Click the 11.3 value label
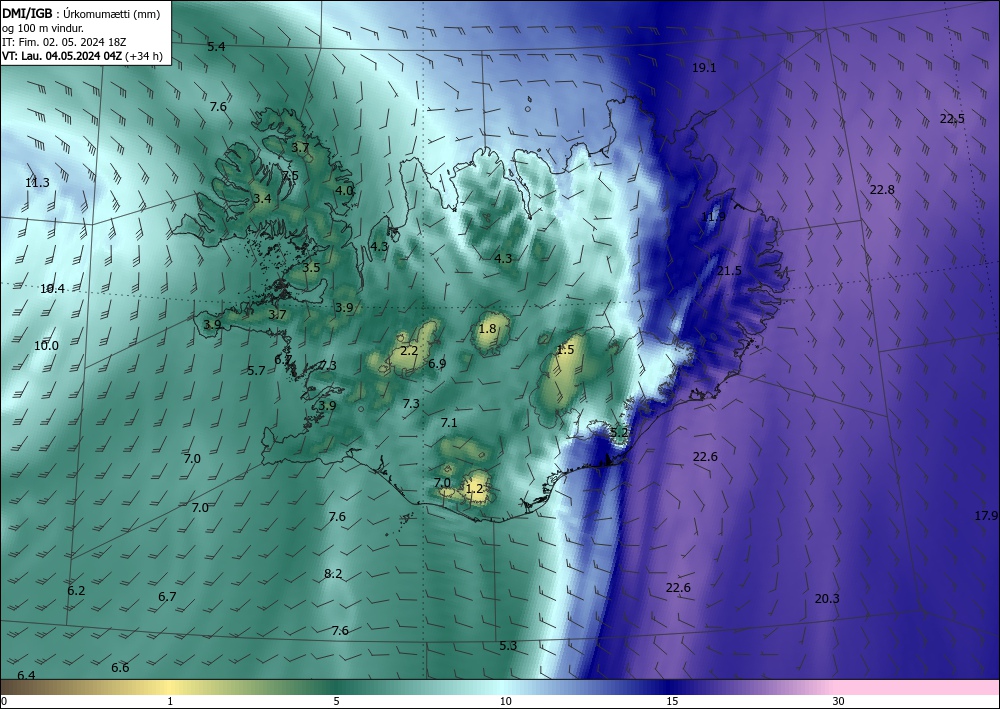This screenshot has width=1000, height=709. 37,183
